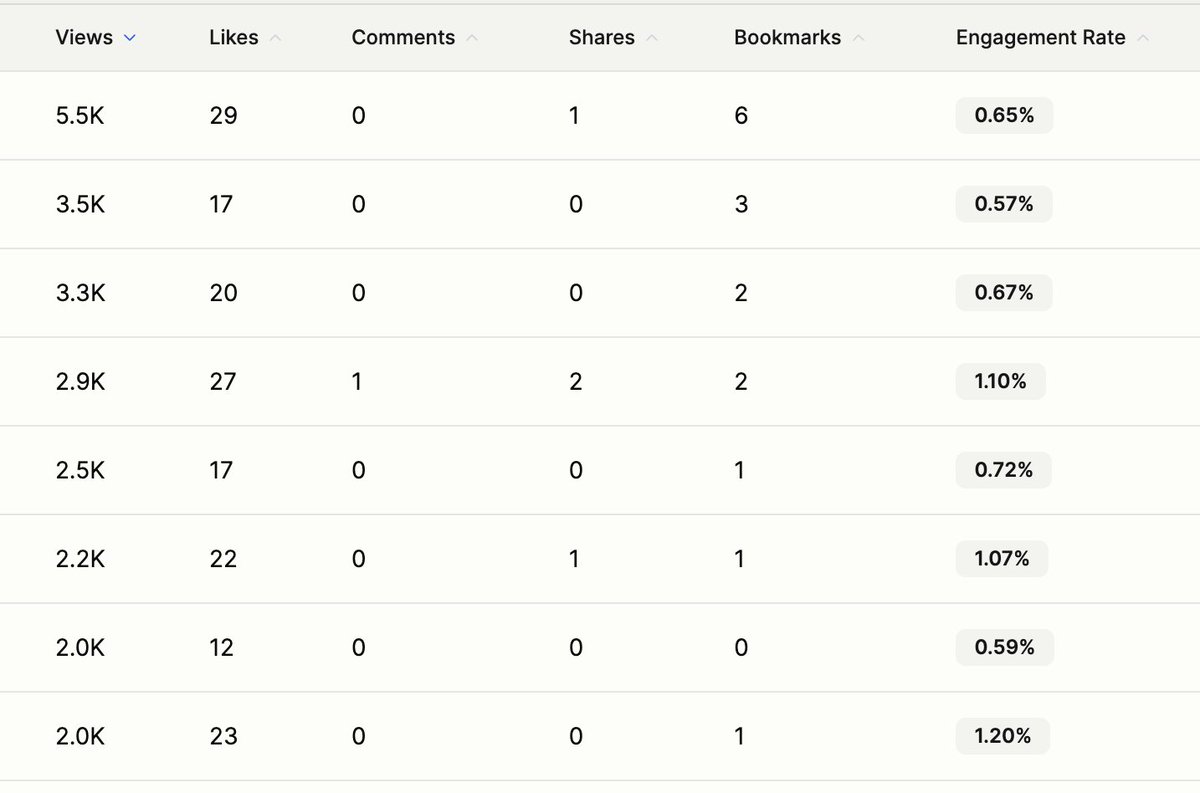Click the Engagement Rate sort arrow icon
This screenshot has height=793, width=1200.
(x=1143, y=38)
